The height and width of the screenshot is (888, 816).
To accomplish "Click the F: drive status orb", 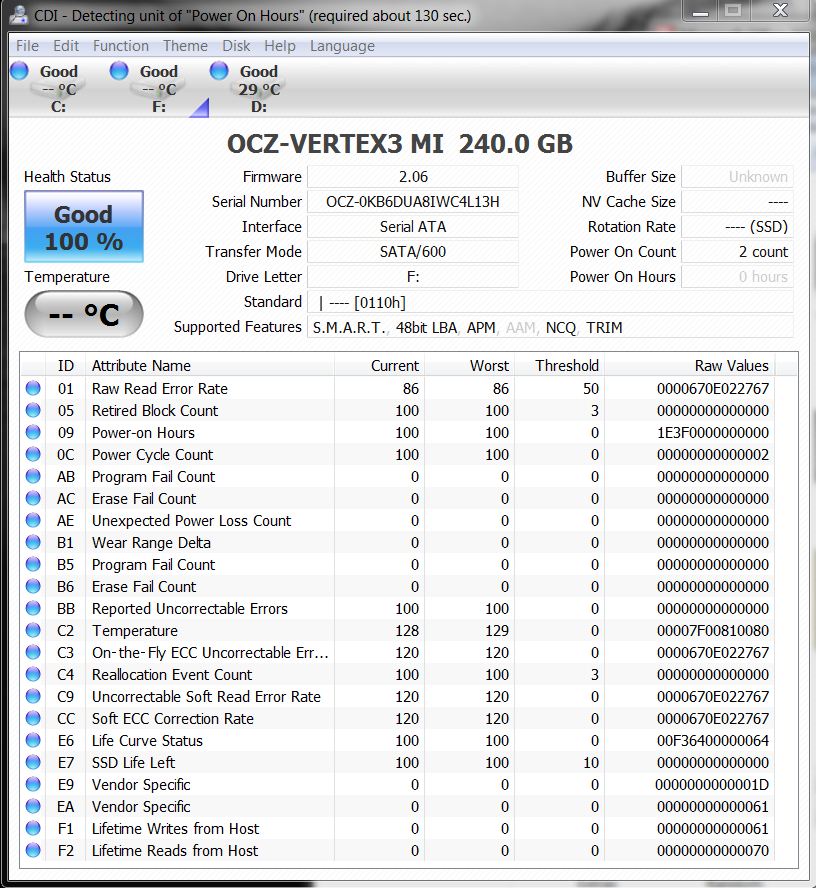I will point(119,71).
